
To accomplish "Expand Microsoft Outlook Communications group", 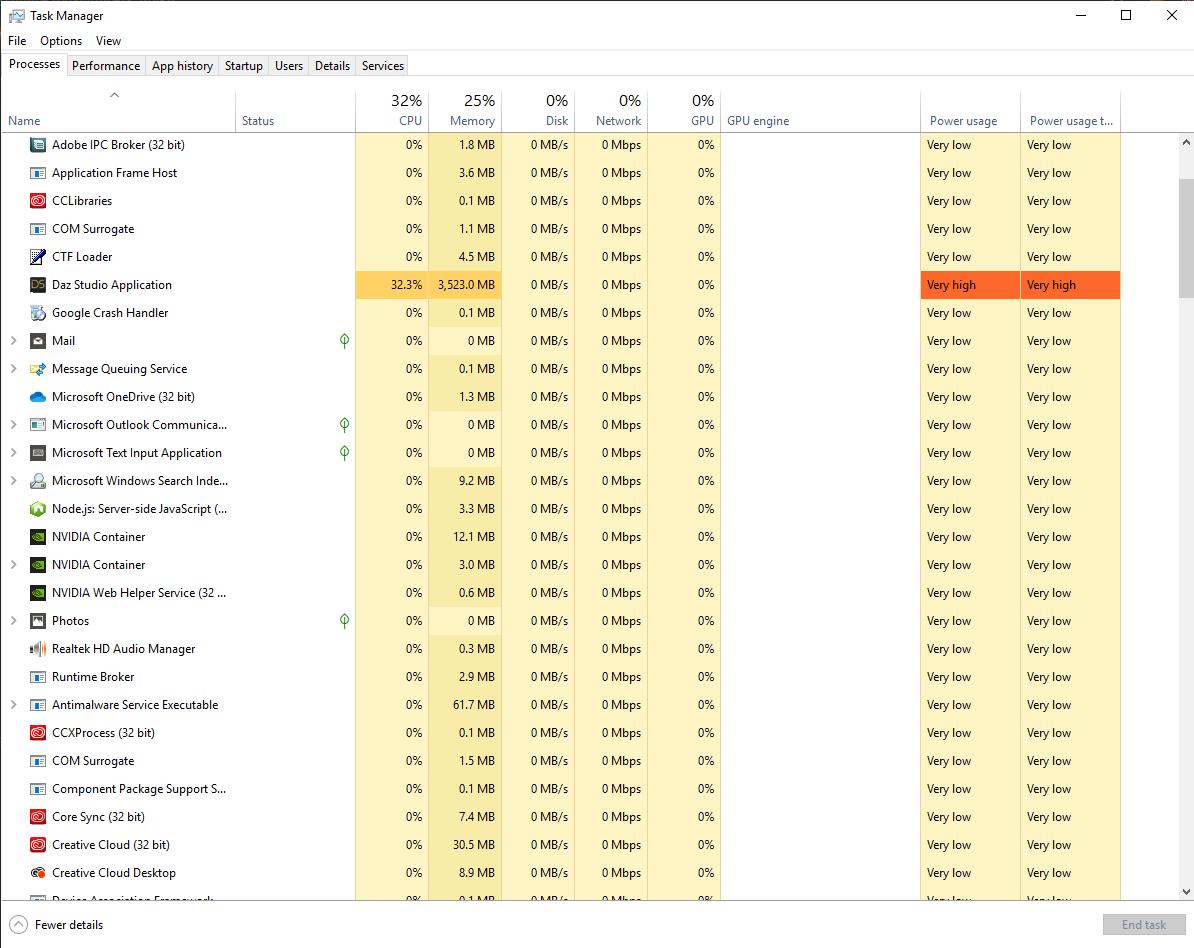I will pos(13,425).
